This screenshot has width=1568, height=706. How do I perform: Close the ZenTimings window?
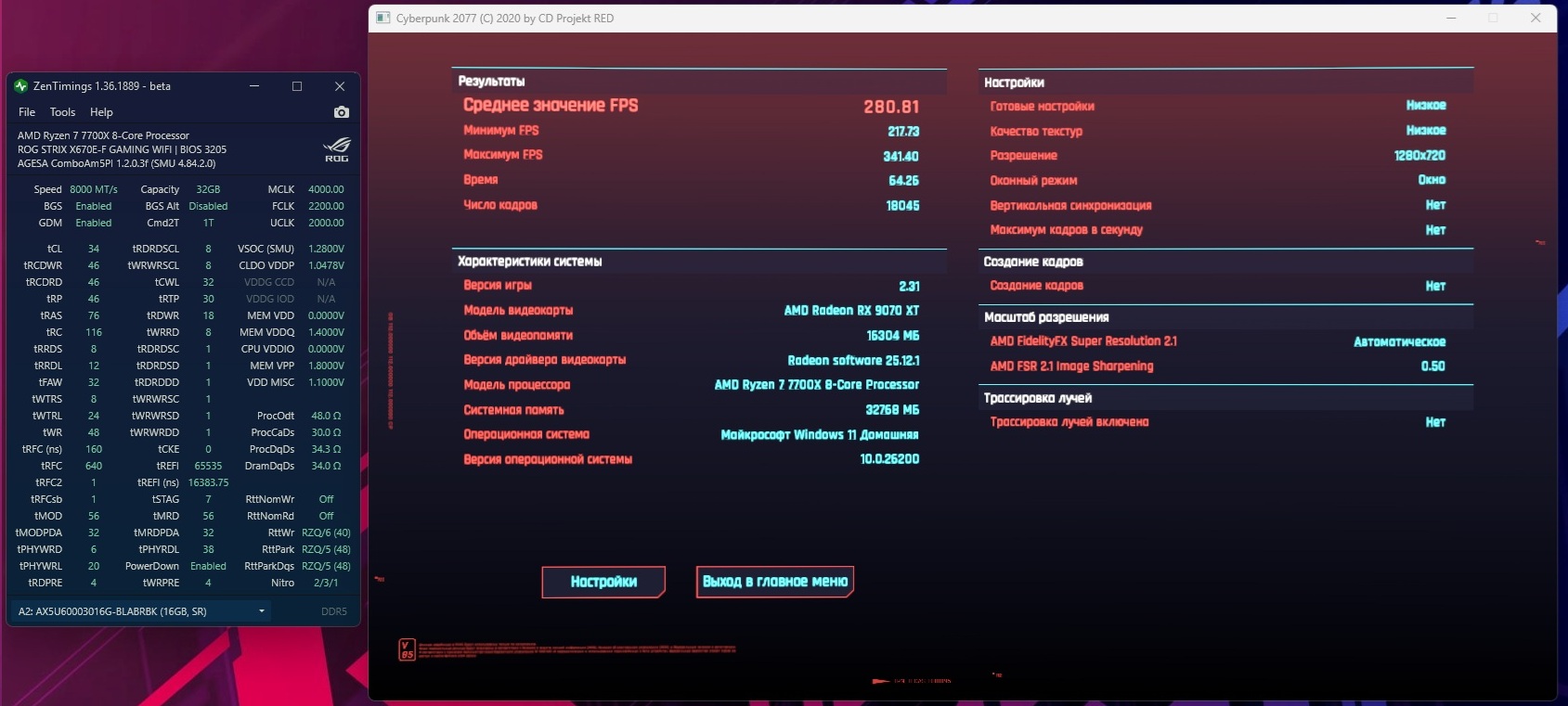tap(340, 86)
